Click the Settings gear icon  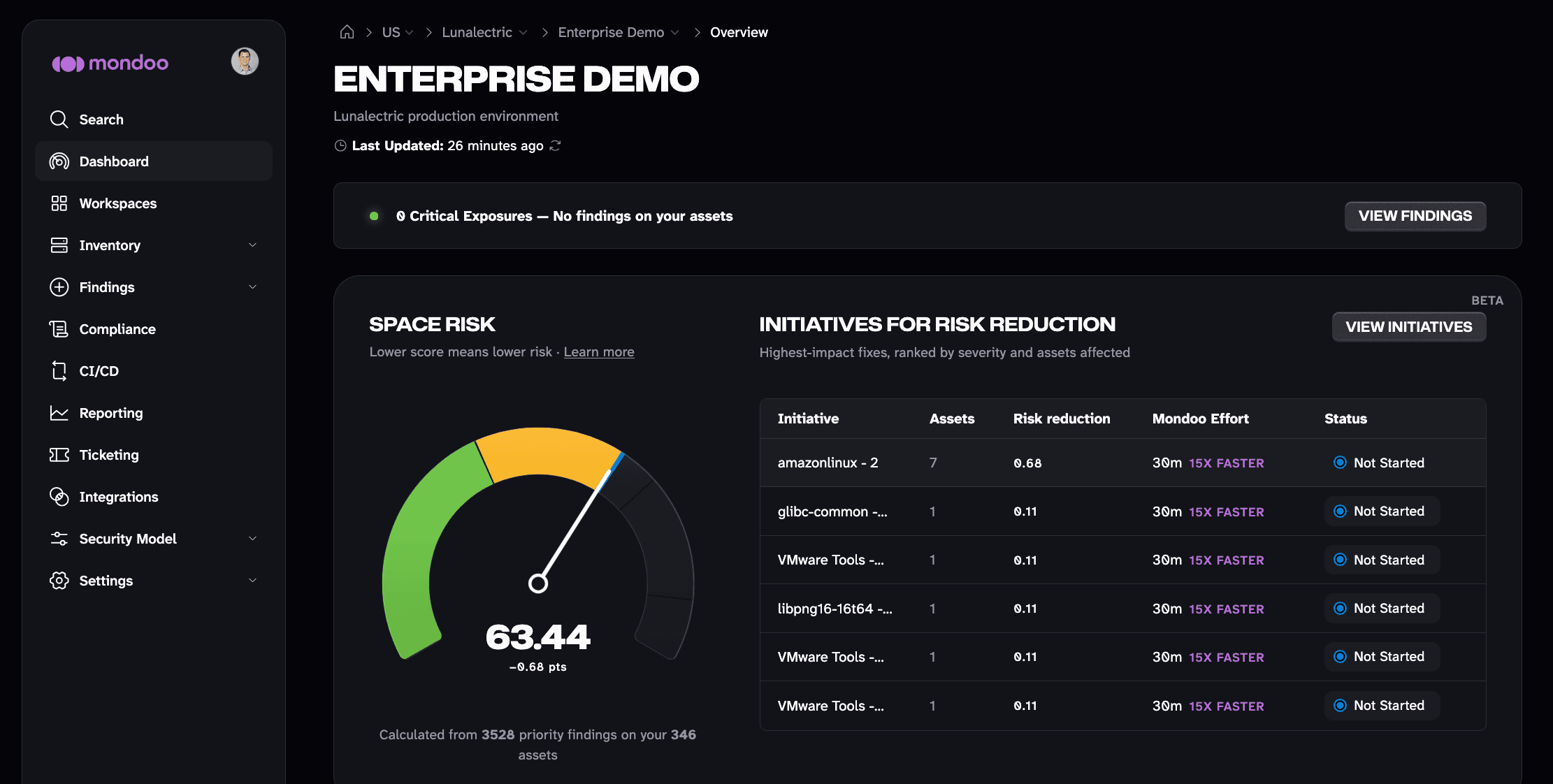(x=59, y=581)
